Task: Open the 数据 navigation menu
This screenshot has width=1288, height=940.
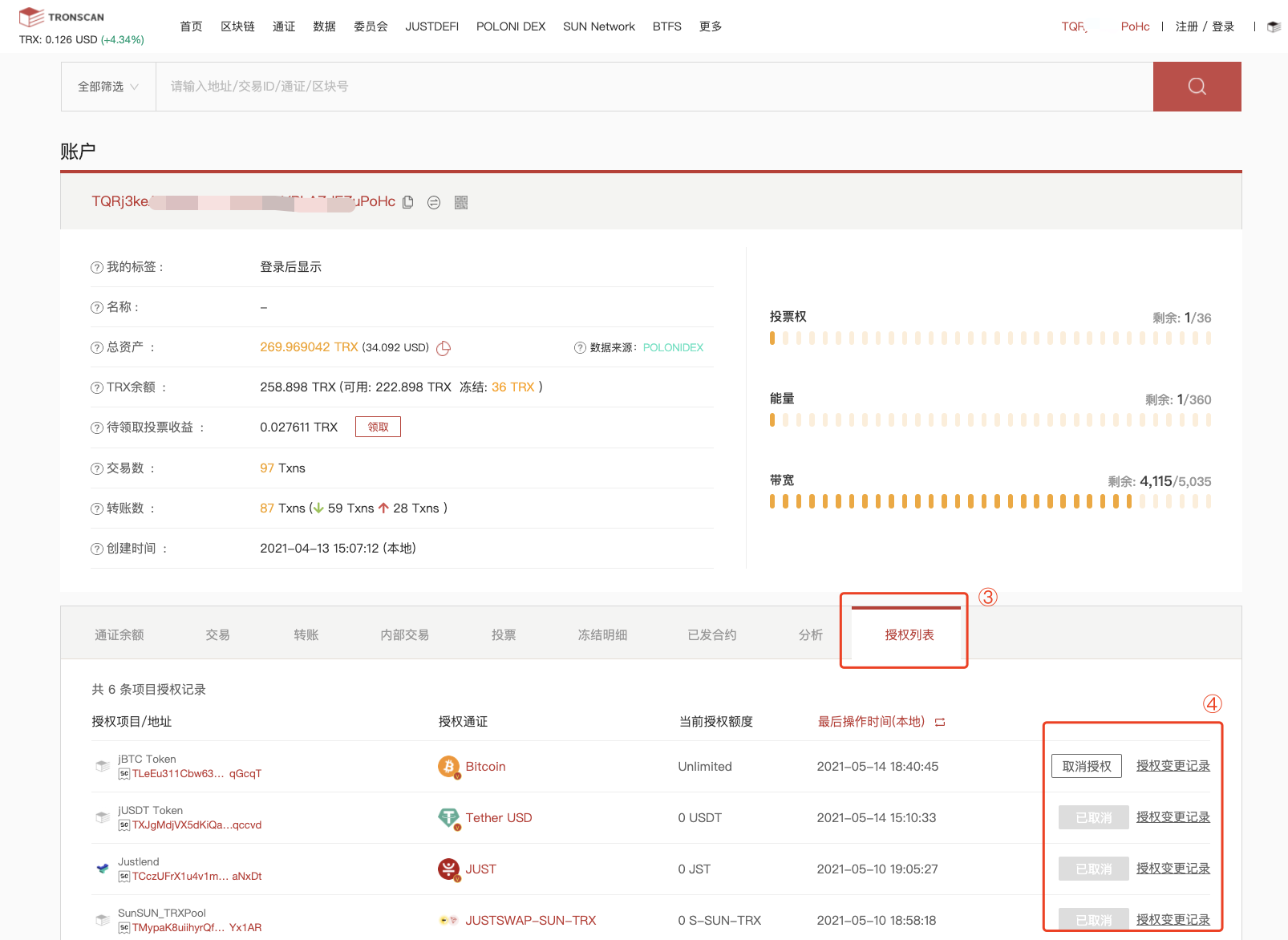Action: click(x=324, y=26)
